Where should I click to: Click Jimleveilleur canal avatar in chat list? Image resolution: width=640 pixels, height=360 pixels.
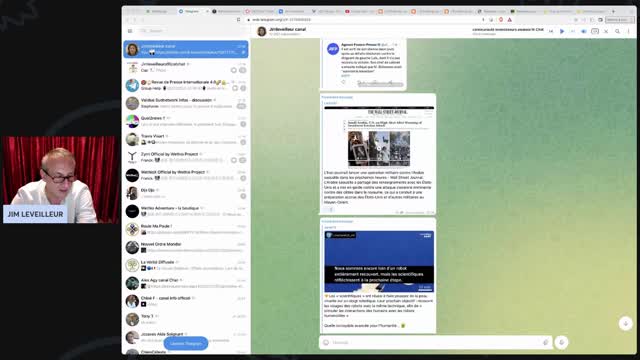click(x=132, y=49)
